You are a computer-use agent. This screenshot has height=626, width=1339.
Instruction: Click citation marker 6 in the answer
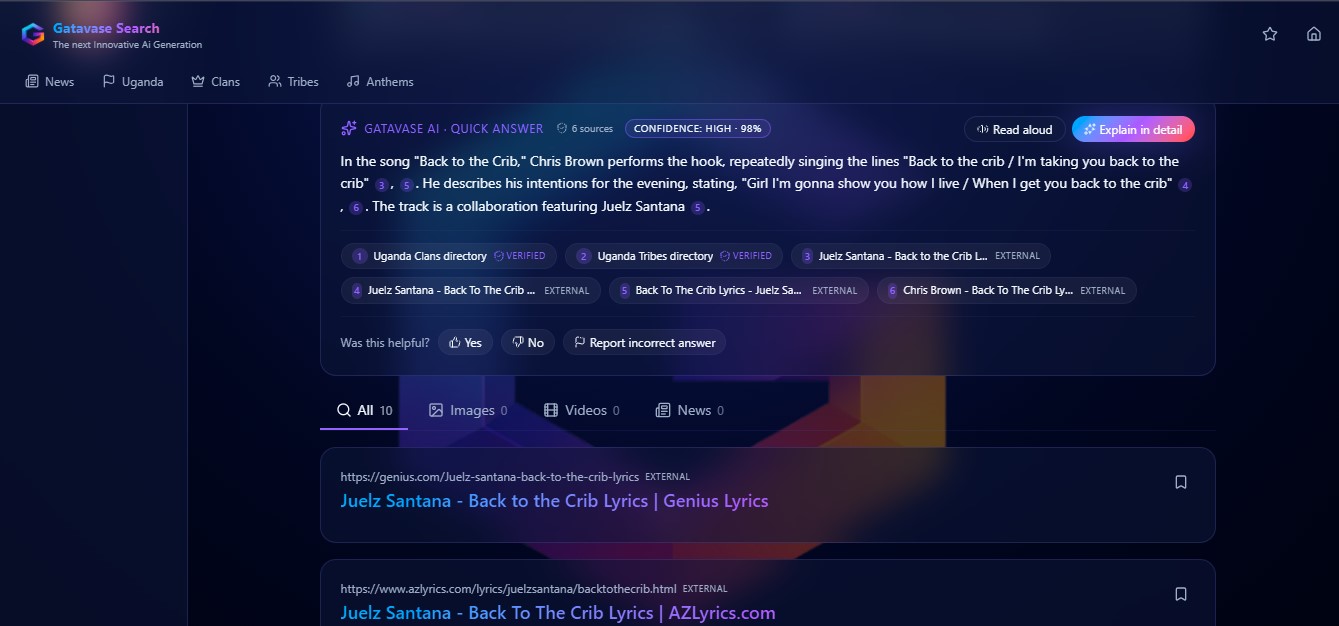pyautogui.click(x=356, y=208)
